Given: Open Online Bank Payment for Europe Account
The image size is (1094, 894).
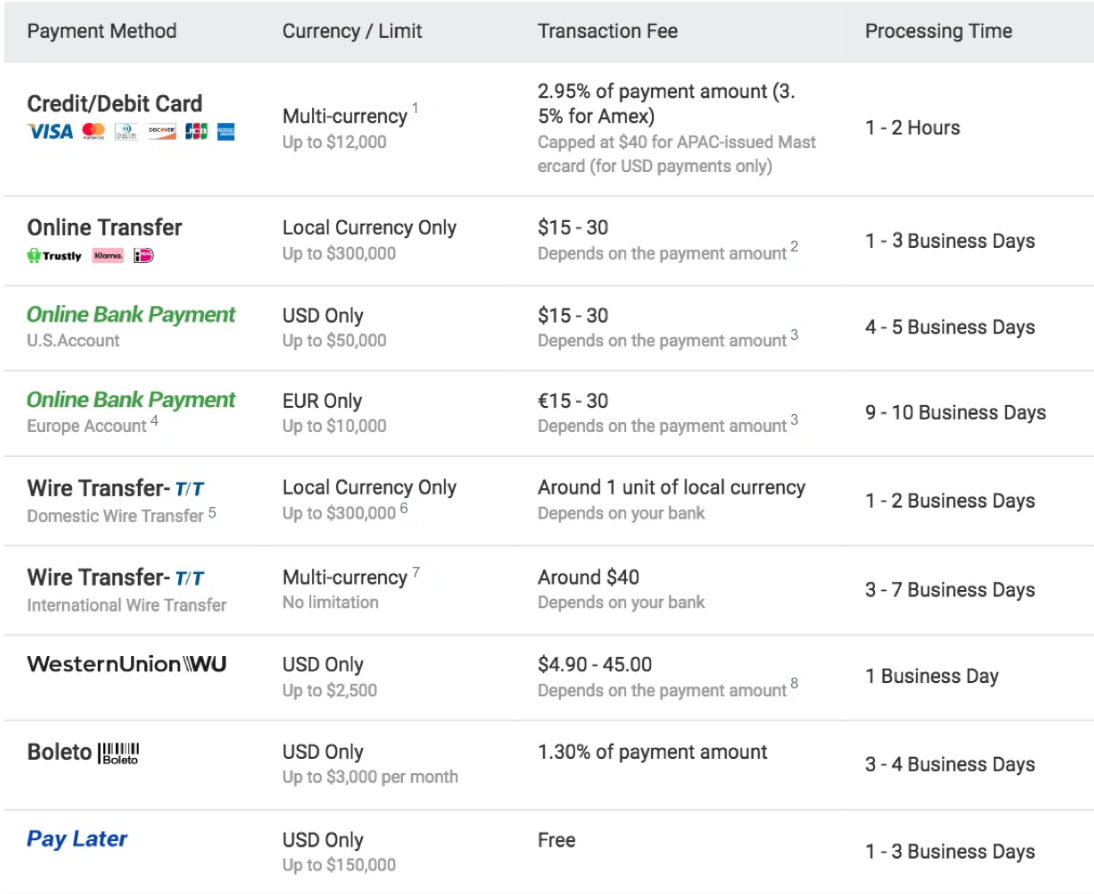Looking at the screenshot, I should pos(130,400).
